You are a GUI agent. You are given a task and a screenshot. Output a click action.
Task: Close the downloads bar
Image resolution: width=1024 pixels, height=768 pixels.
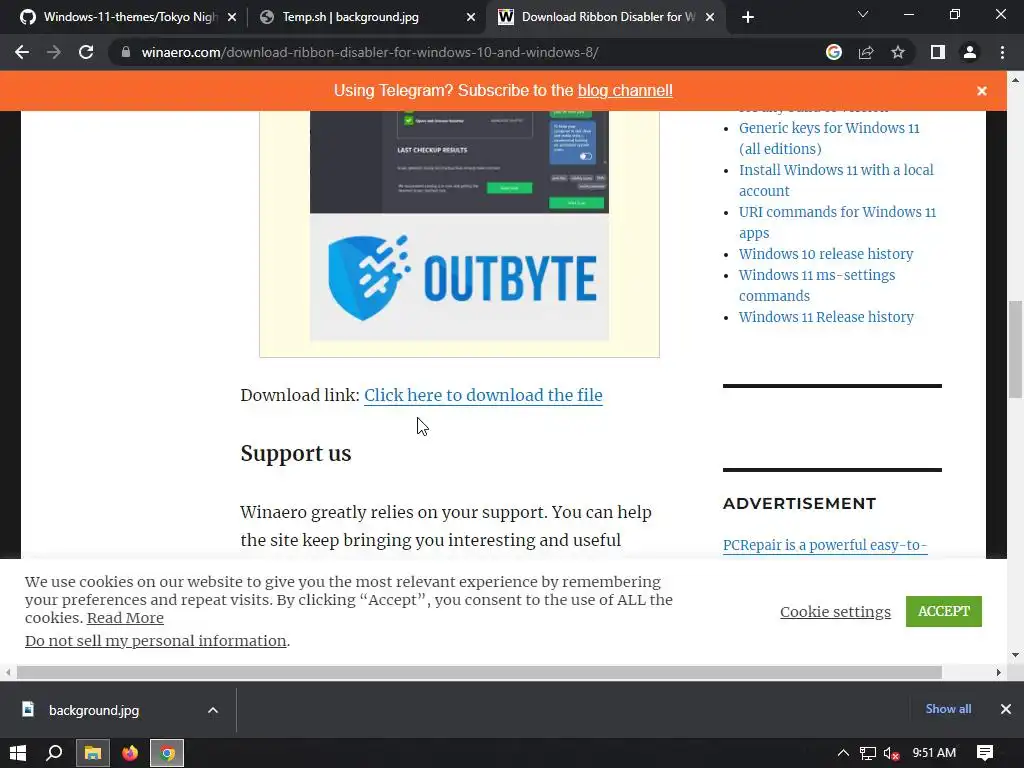click(1006, 709)
